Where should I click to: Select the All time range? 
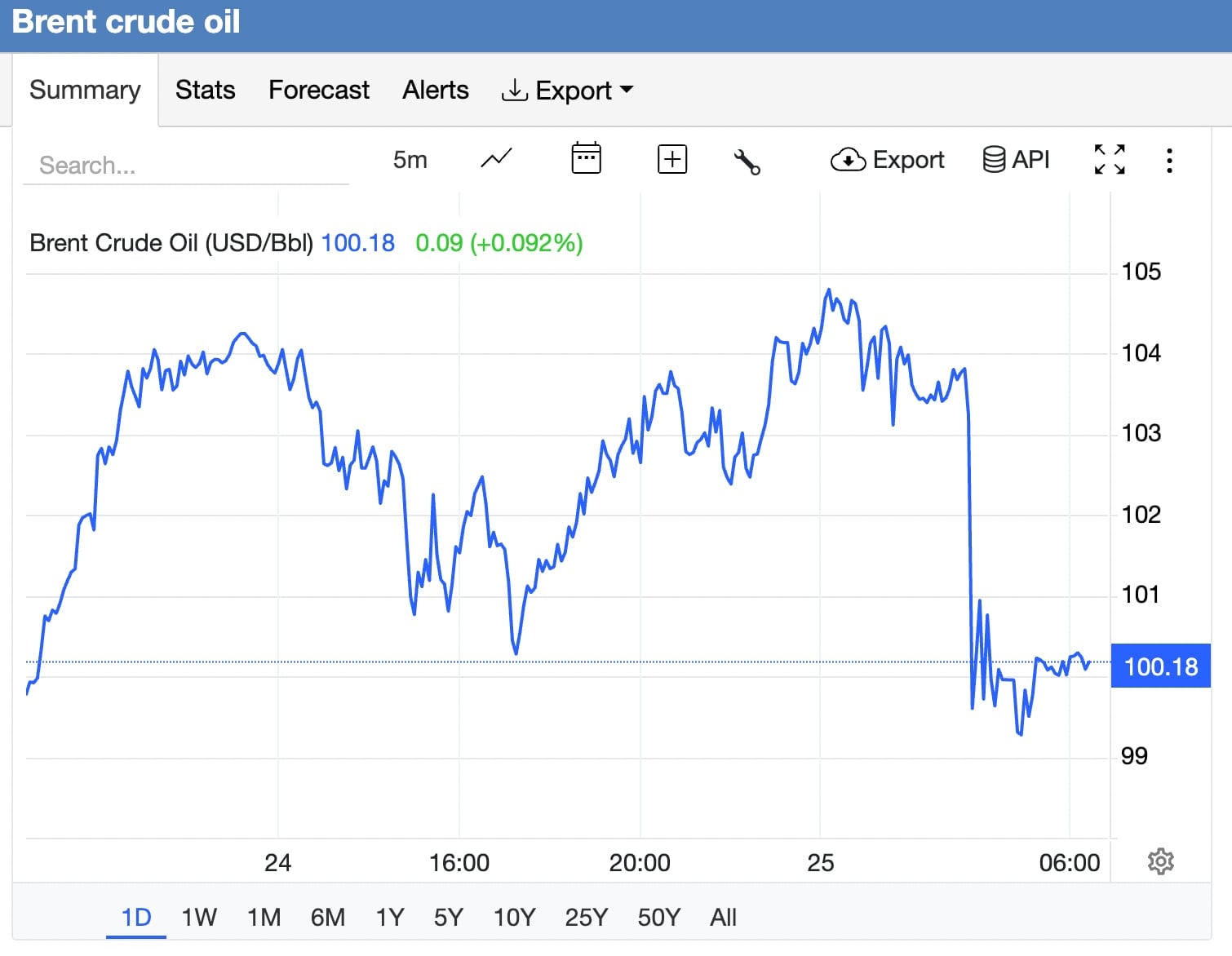[723, 918]
